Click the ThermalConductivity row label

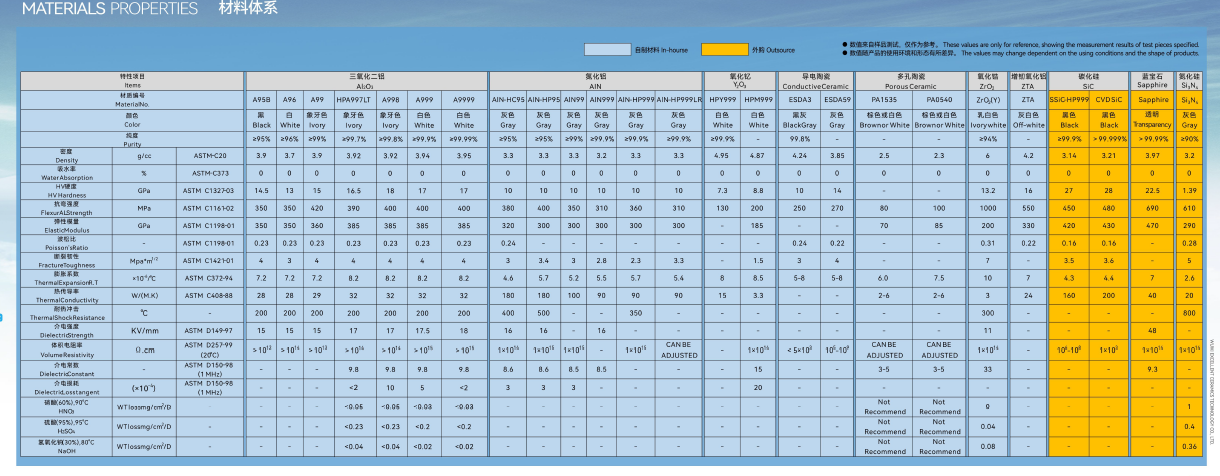pos(66,295)
